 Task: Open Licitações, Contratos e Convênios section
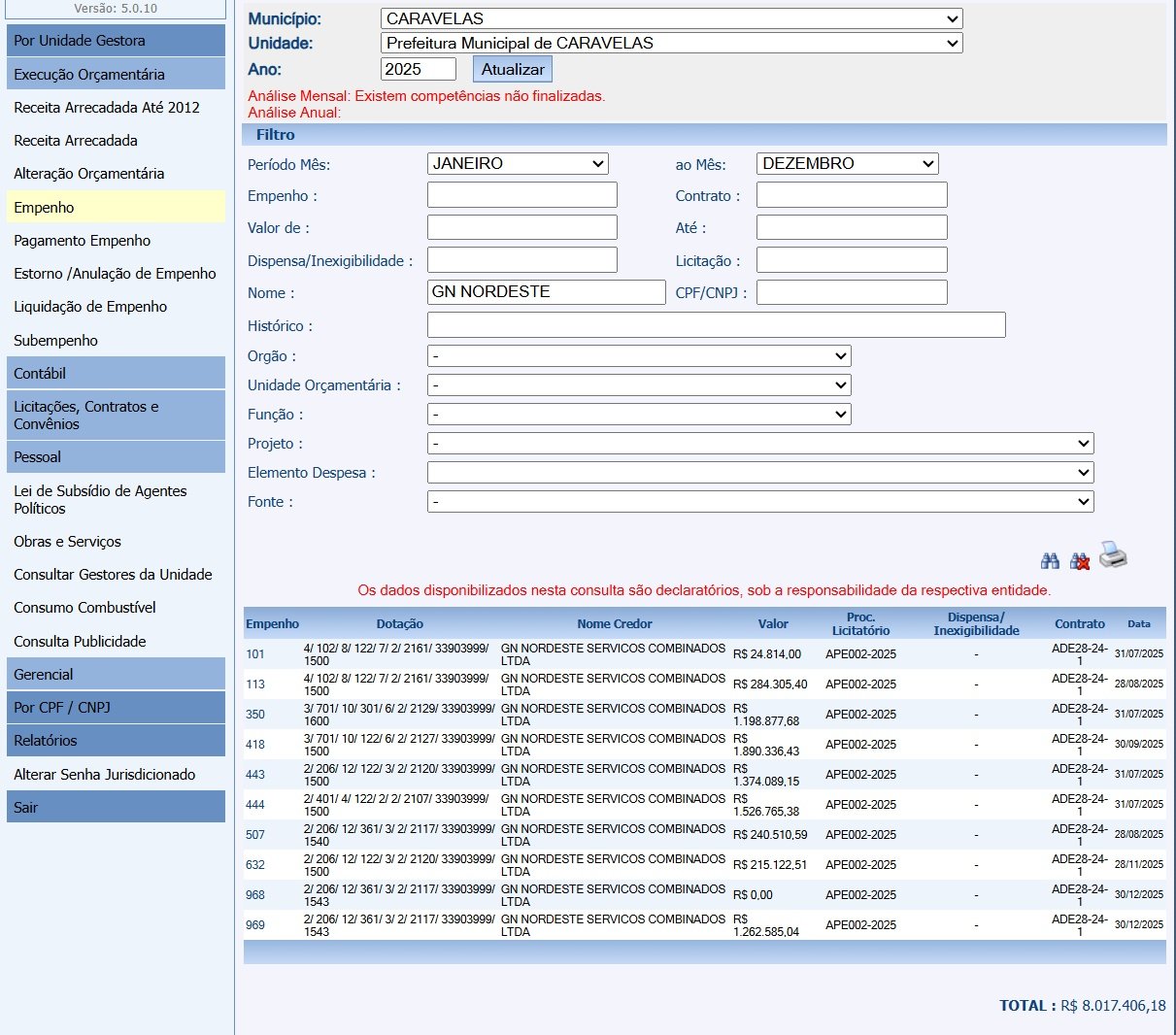(116, 416)
